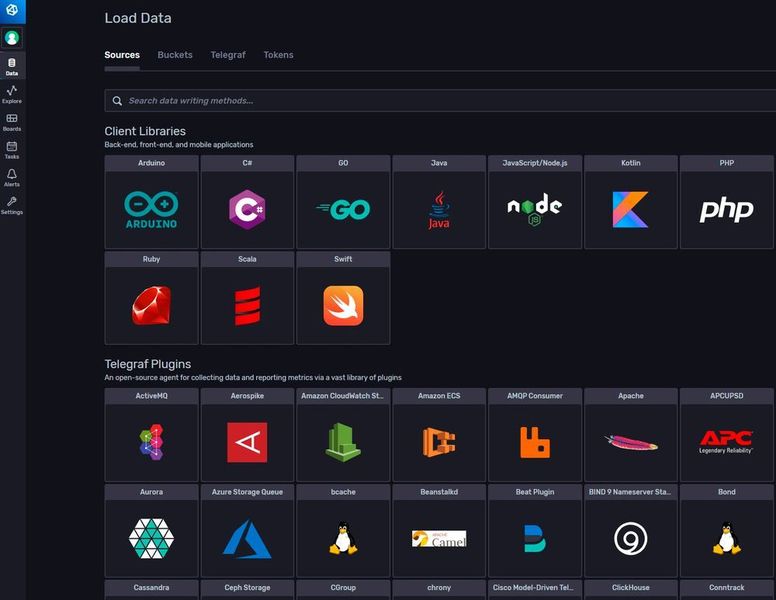
Task: Select the Ruby gem logo
Action: (151, 305)
